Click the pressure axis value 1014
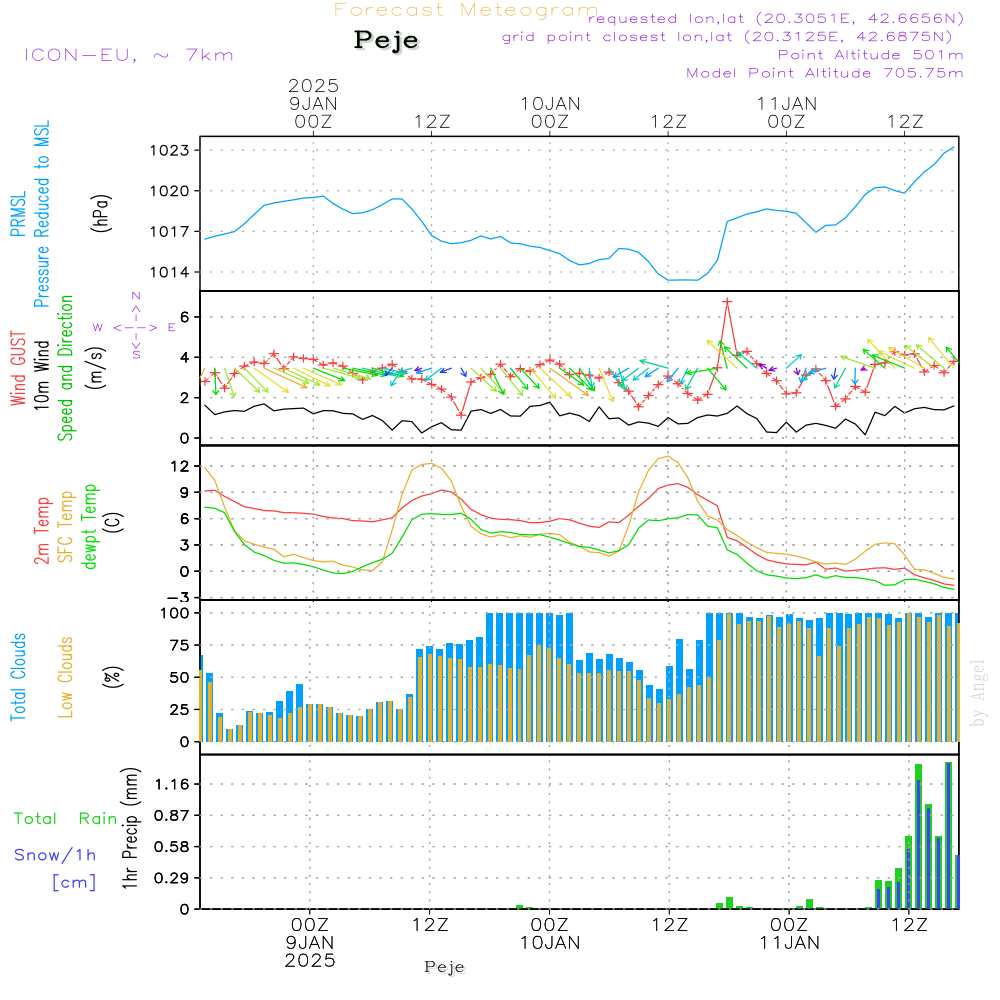 click(170, 272)
